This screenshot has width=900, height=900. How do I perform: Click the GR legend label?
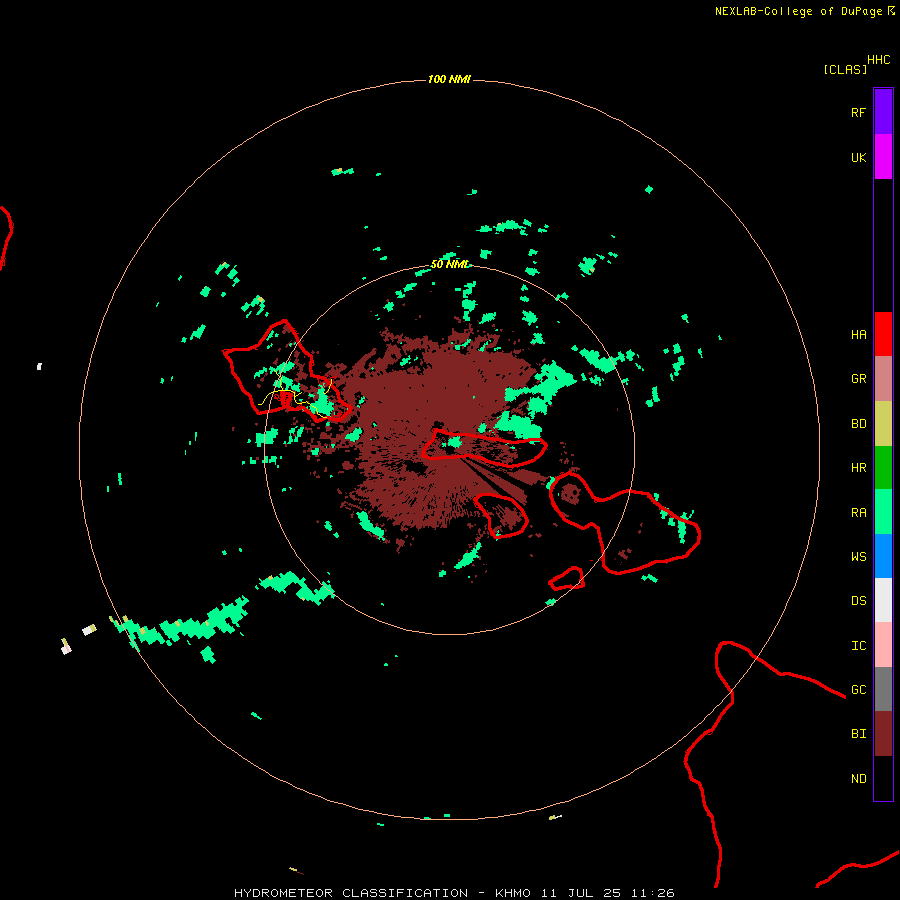click(858, 379)
